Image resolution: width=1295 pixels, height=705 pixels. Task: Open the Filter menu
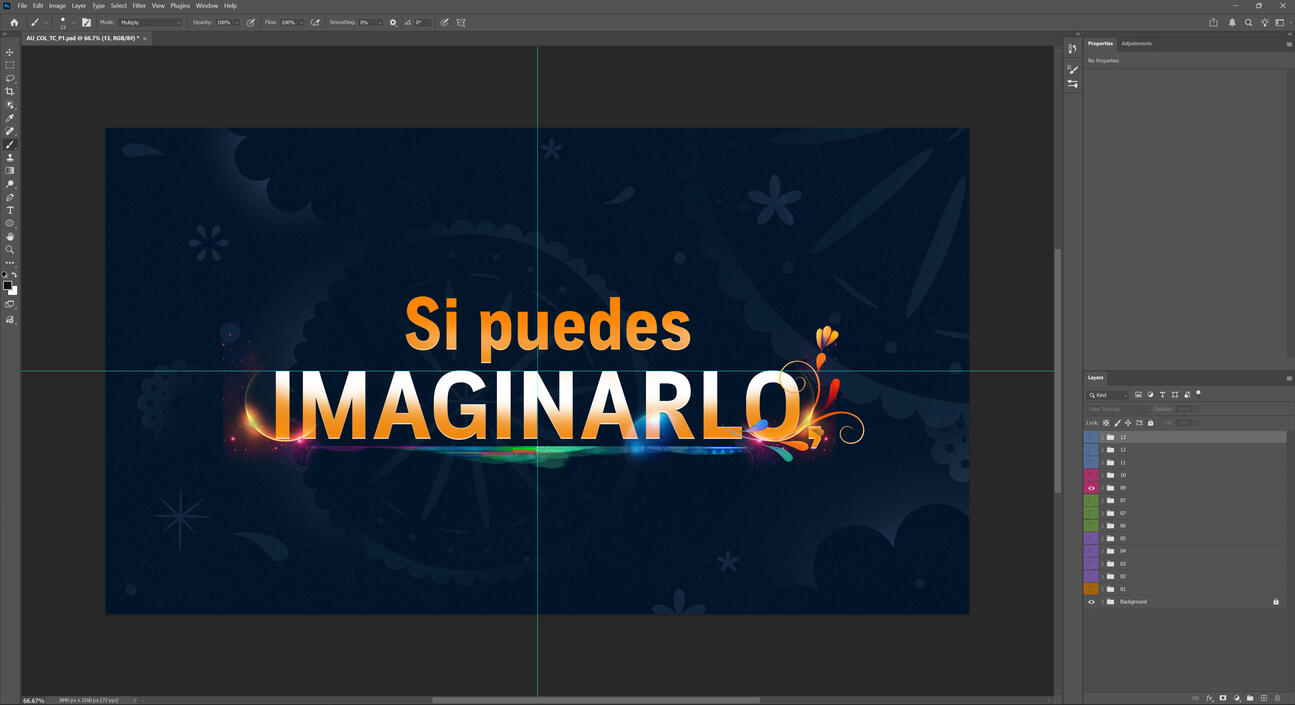coord(139,6)
